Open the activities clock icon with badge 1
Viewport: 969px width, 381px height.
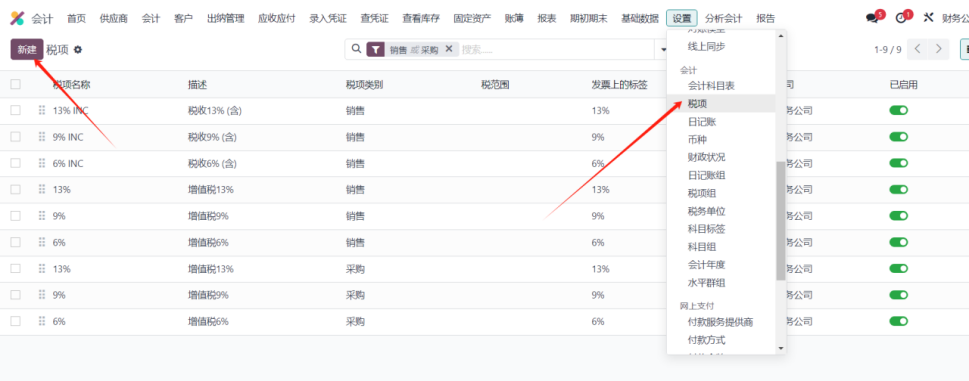[x=901, y=19]
